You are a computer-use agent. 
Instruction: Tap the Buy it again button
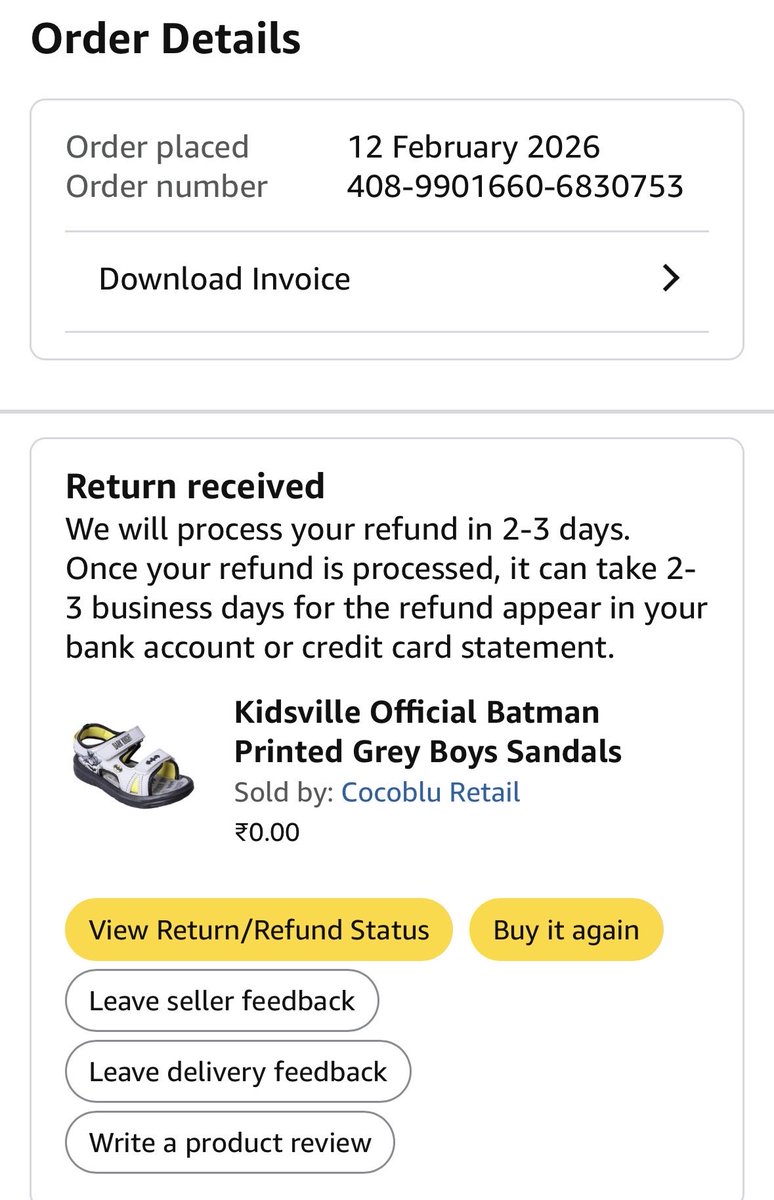pyautogui.click(x=565, y=930)
